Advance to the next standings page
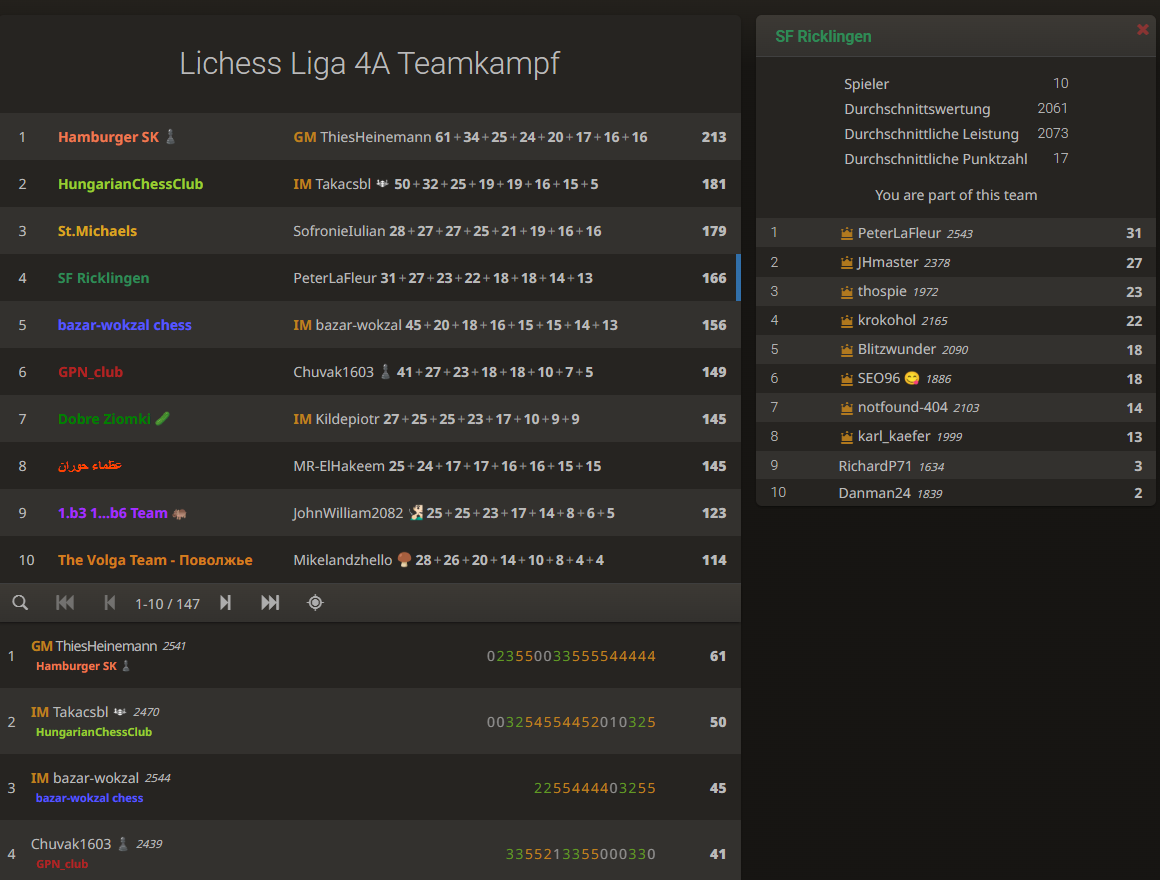Viewport: 1160px width, 880px height. click(225, 602)
